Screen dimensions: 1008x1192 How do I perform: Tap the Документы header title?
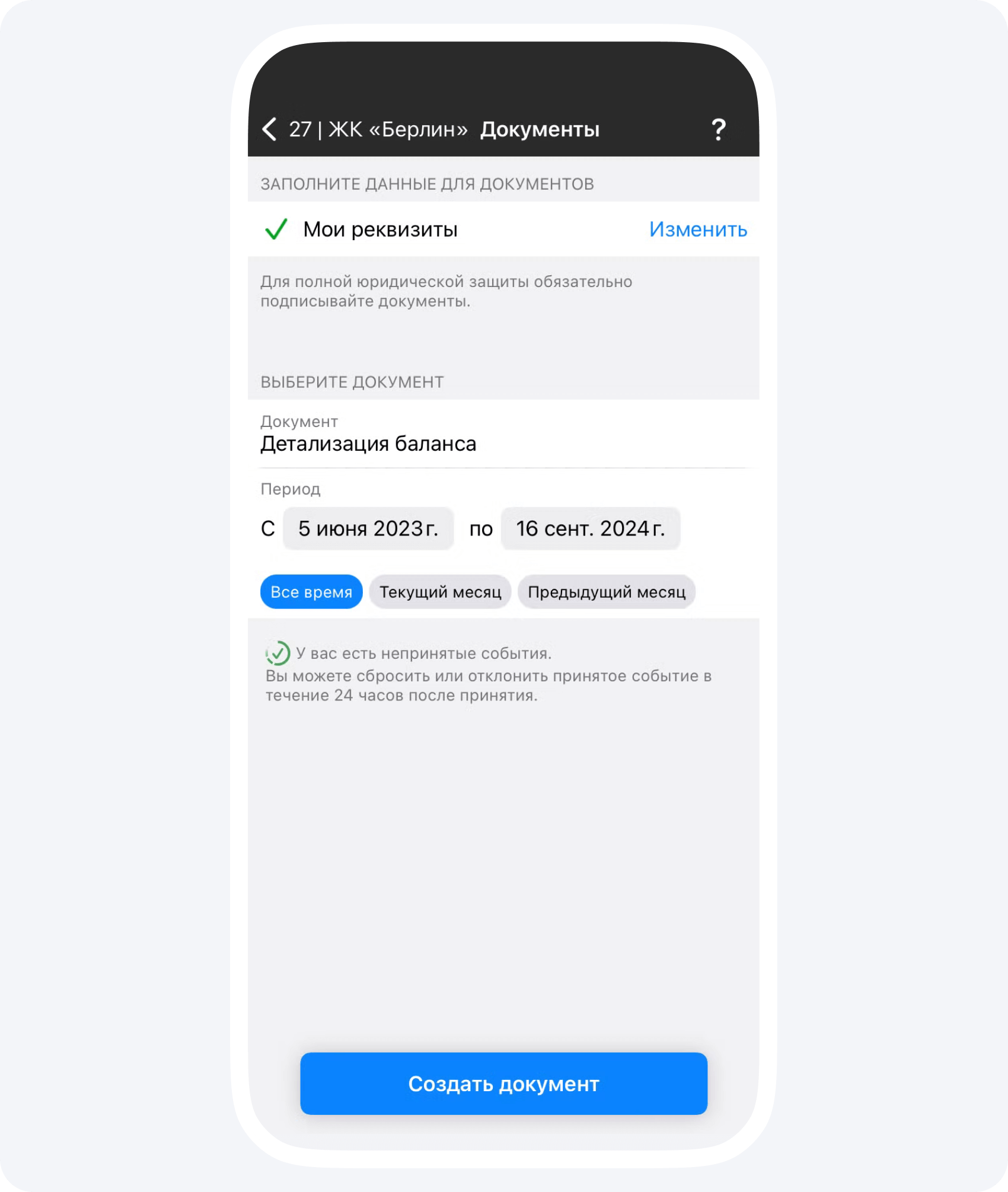coord(540,129)
